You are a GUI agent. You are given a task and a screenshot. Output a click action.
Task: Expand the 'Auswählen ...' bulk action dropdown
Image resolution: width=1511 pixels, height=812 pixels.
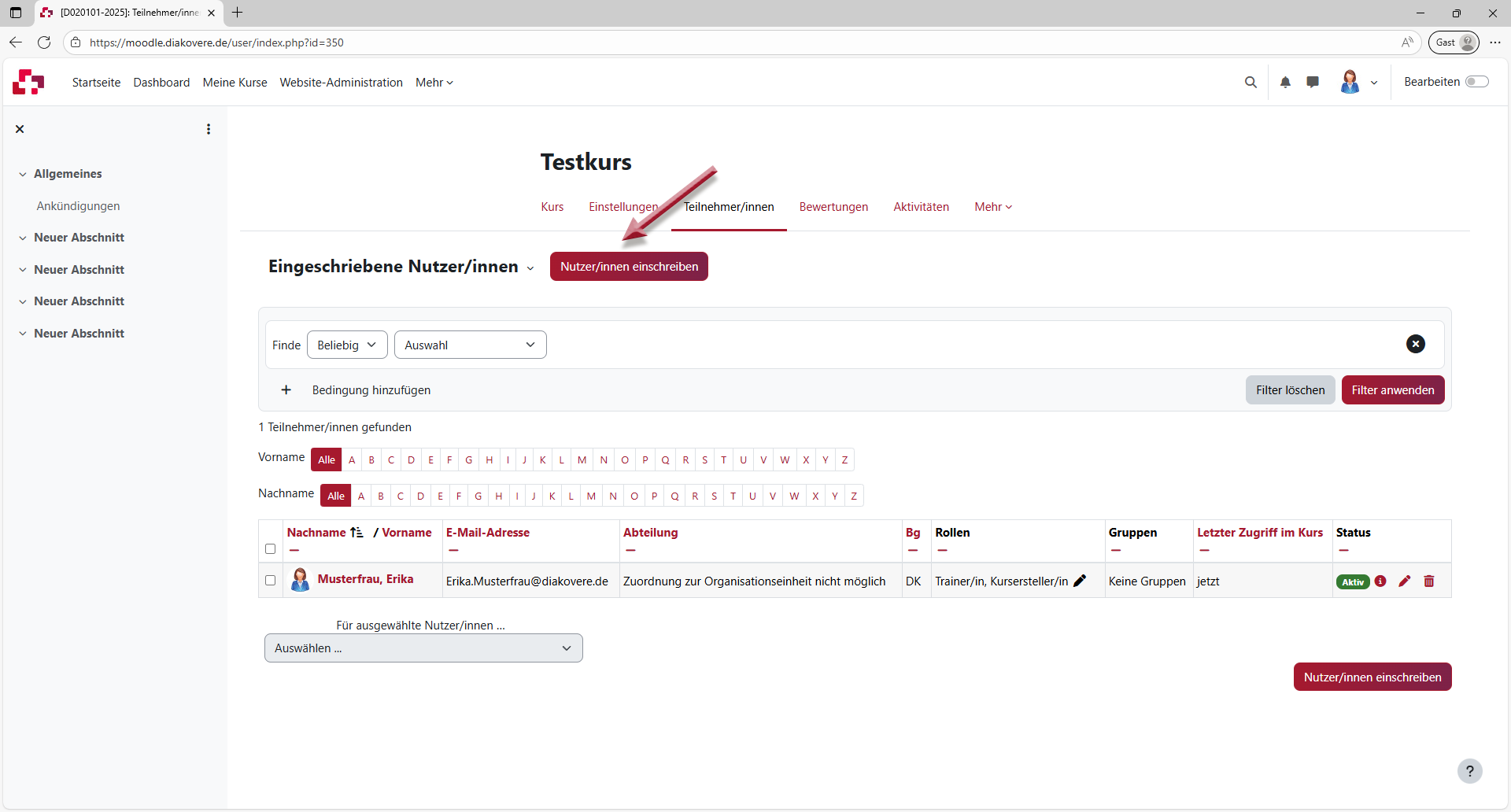tap(423, 648)
